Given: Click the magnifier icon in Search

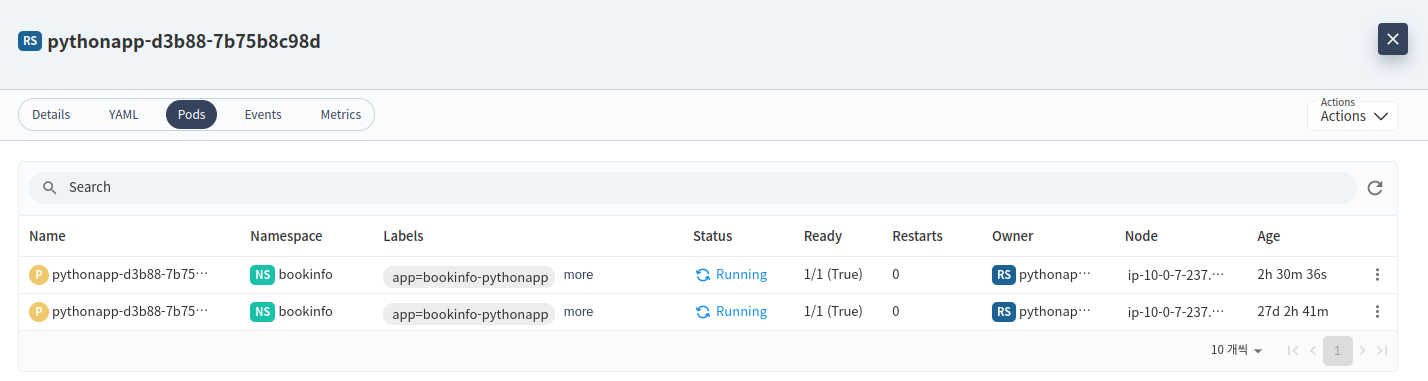Looking at the screenshot, I should pos(49,187).
